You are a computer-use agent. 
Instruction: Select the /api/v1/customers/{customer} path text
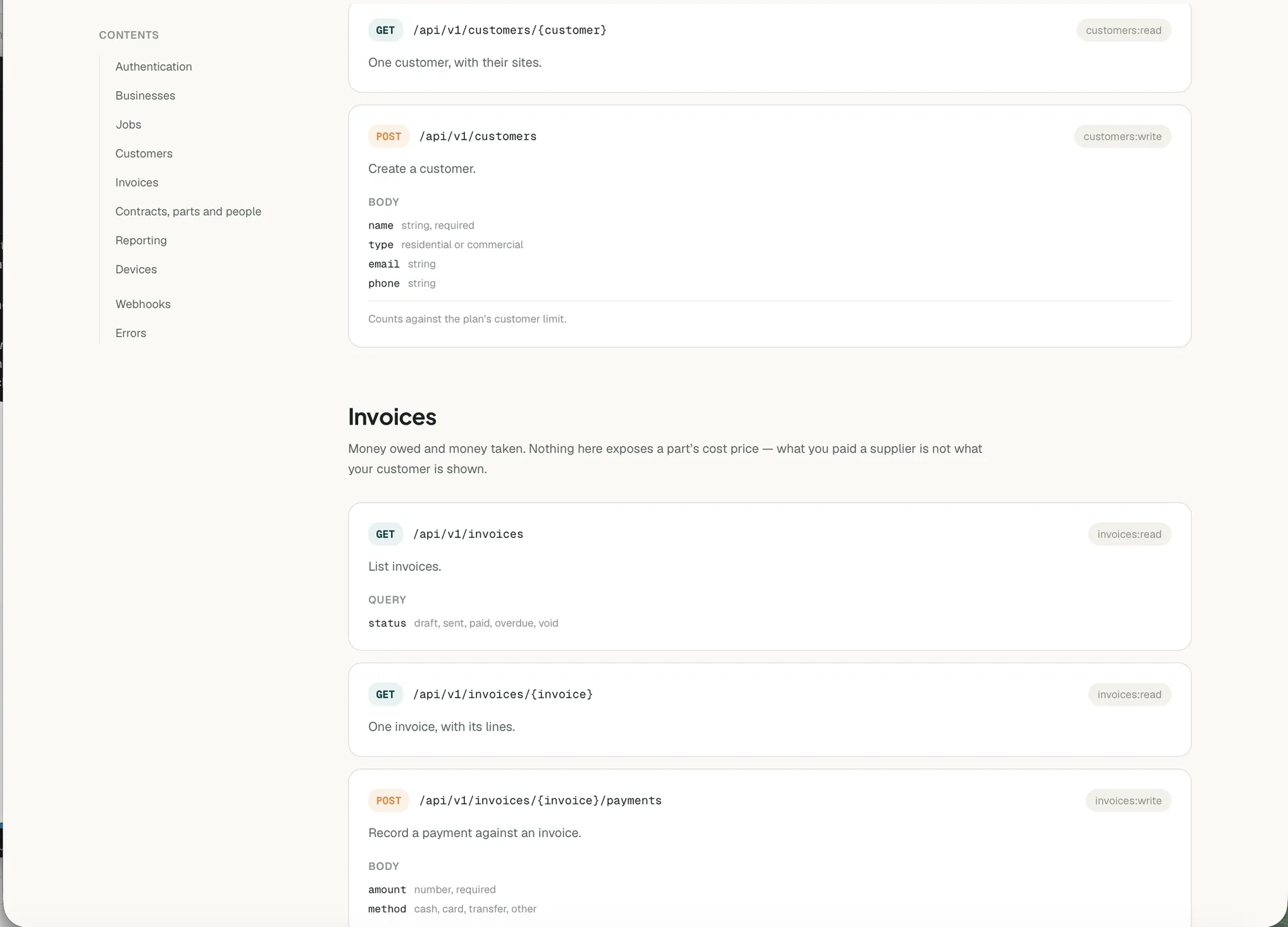510,30
